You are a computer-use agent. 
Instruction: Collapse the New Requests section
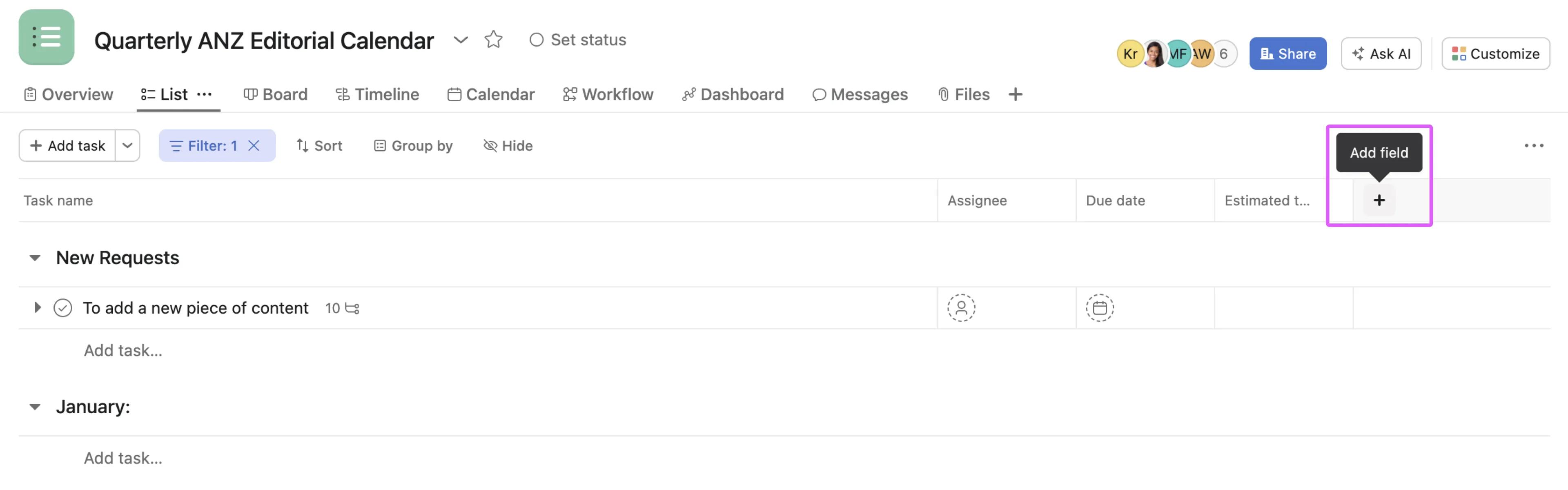[35, 258]
